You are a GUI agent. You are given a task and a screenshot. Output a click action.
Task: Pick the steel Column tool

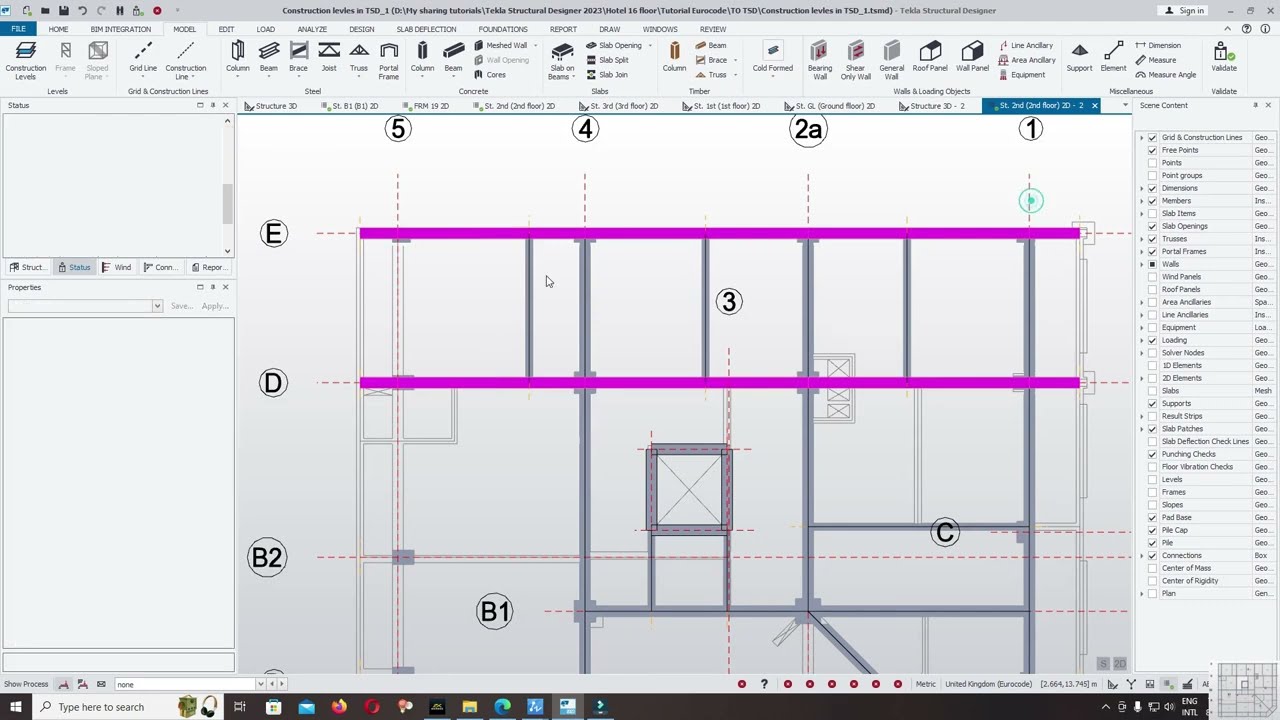[x=237, y=58]
